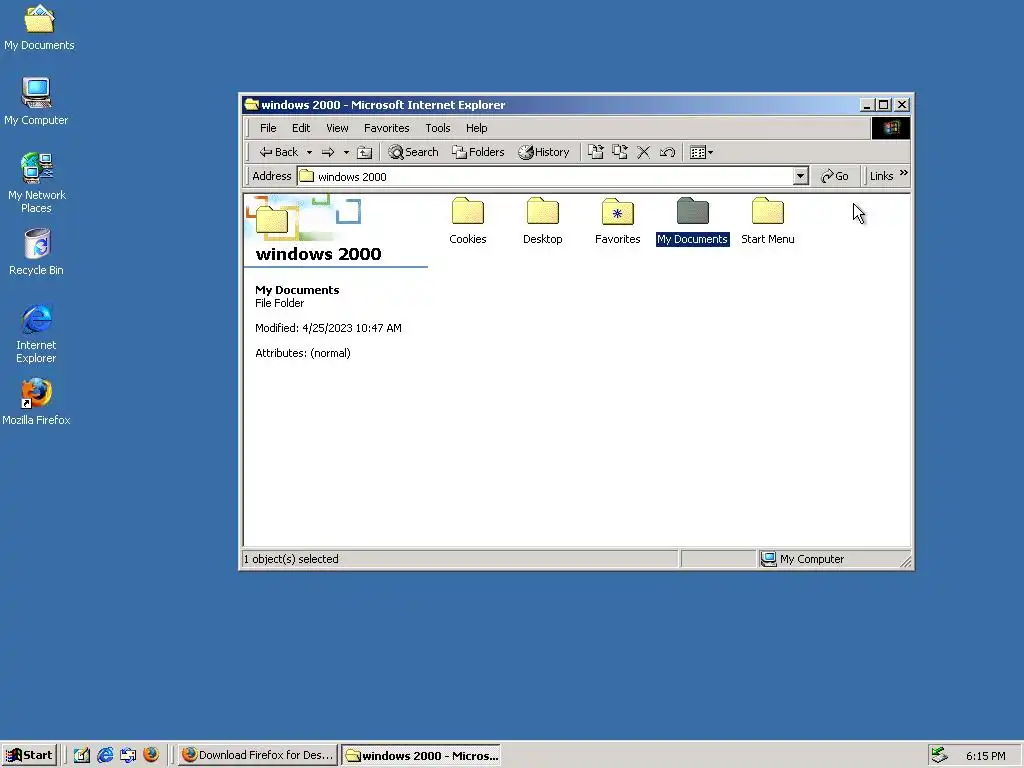Click the system tray network icon
1024x768 pixels.
[x=939, y=755]
